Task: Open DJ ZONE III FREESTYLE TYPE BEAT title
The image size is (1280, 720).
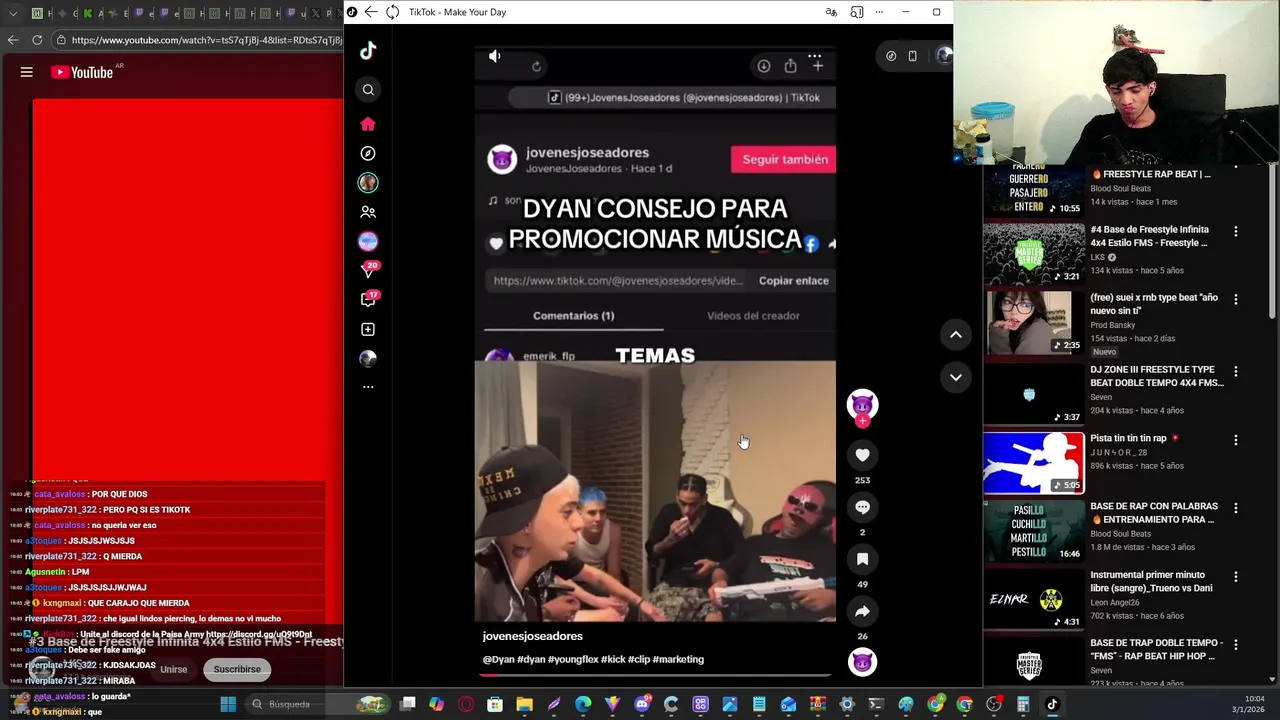Action: pos(1156,376)
